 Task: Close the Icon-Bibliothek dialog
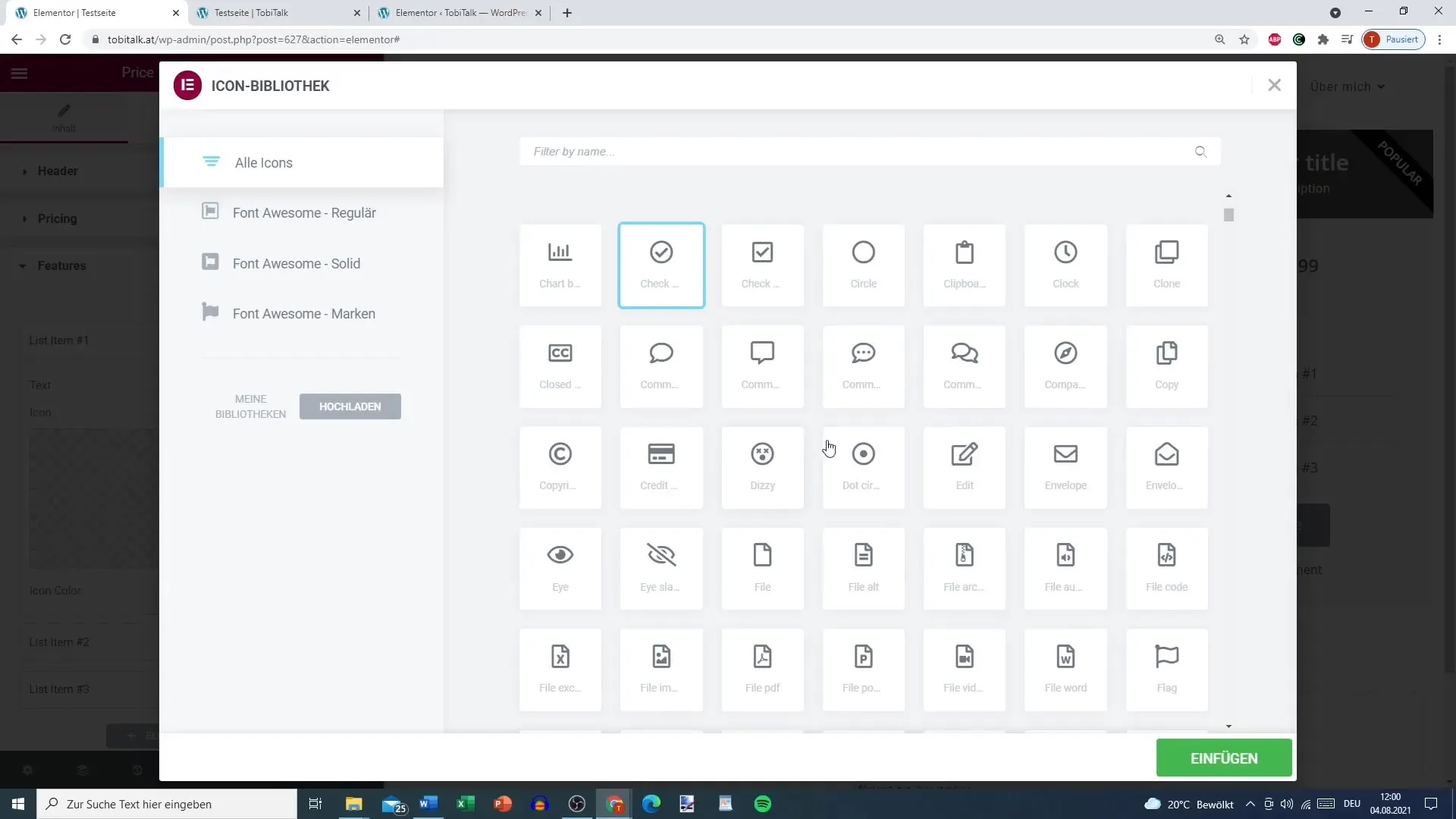(x=1275, y=85)
